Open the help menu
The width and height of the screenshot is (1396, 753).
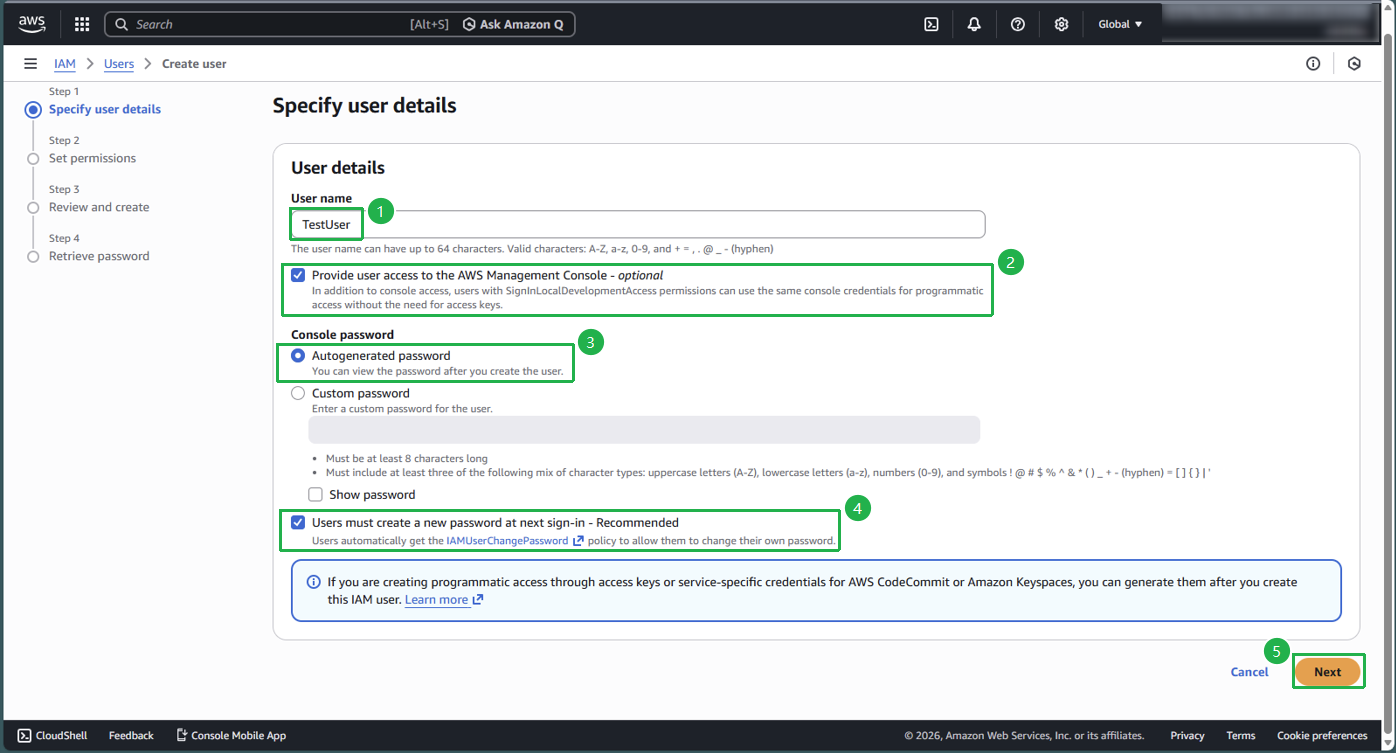click(x=1017, y=23)
